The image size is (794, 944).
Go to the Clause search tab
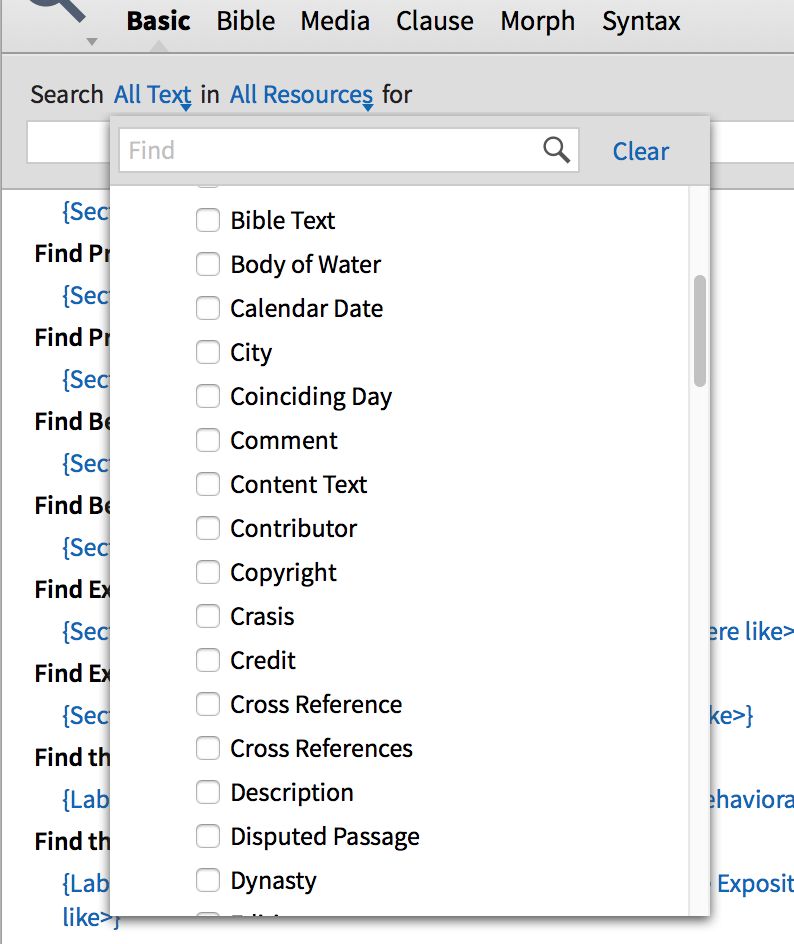(x=435, y=21)
